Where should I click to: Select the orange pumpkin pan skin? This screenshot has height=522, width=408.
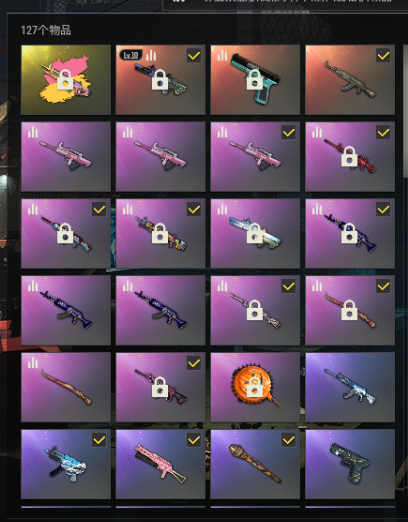pos(255,387)
